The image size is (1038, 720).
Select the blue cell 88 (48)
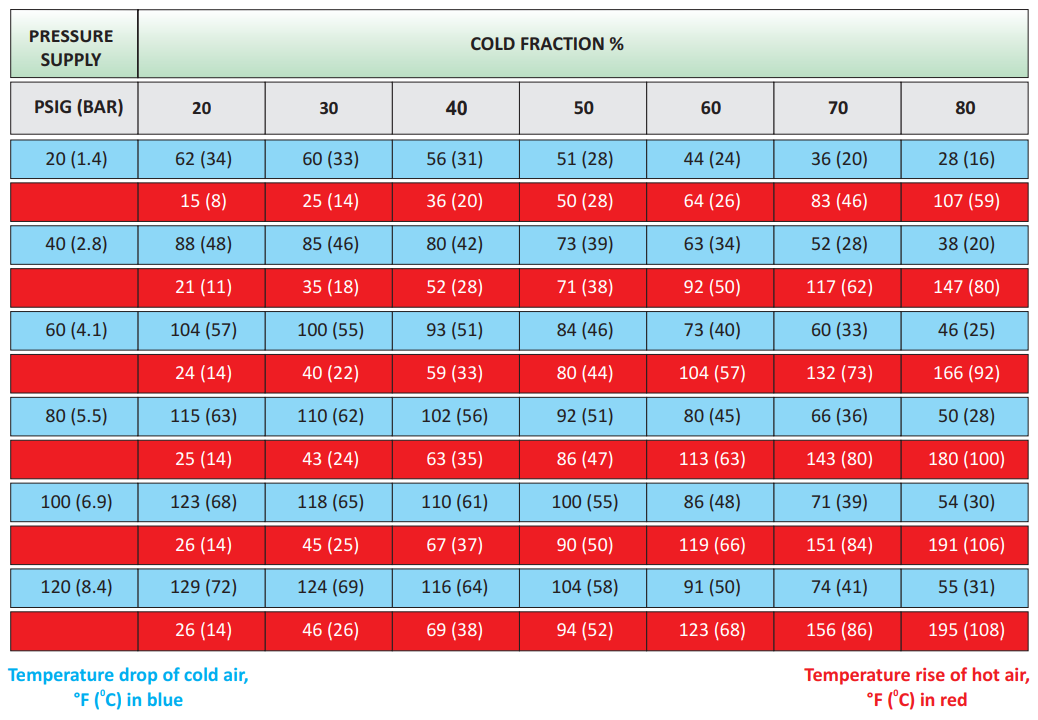(201, 244)
